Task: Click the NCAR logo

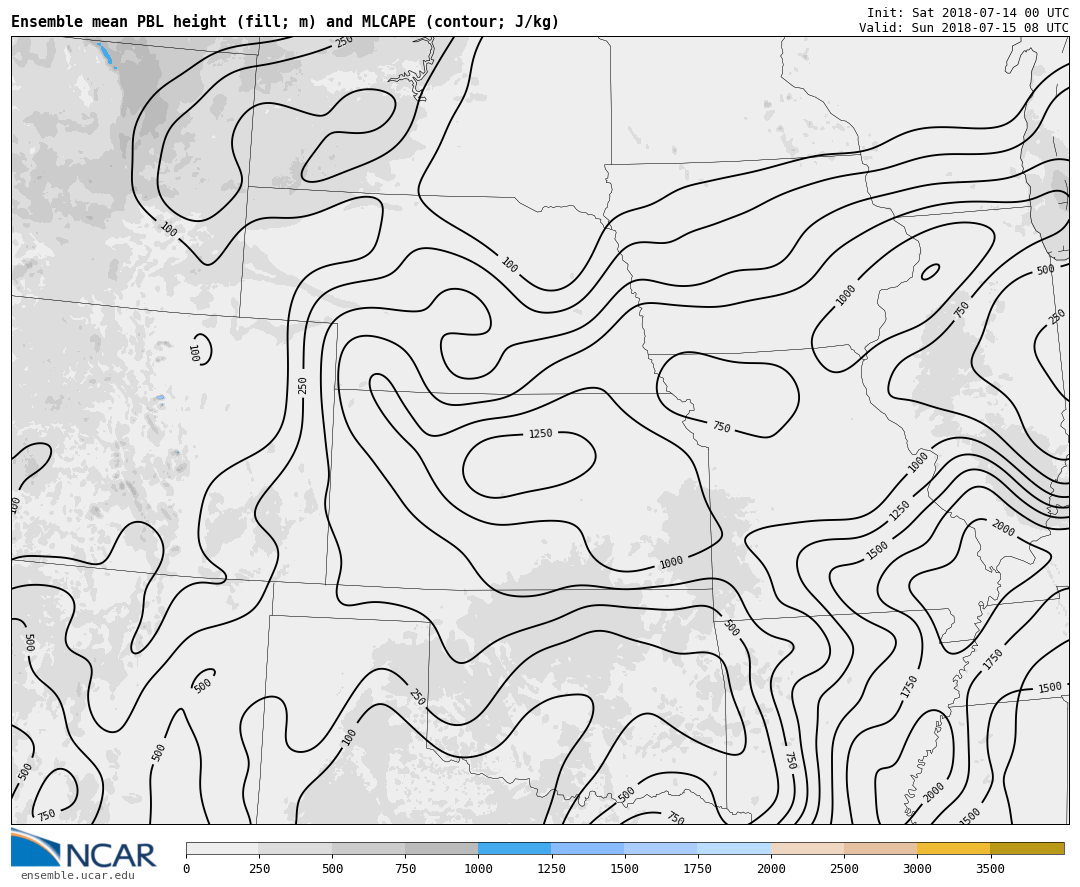Action: [83, 849]
